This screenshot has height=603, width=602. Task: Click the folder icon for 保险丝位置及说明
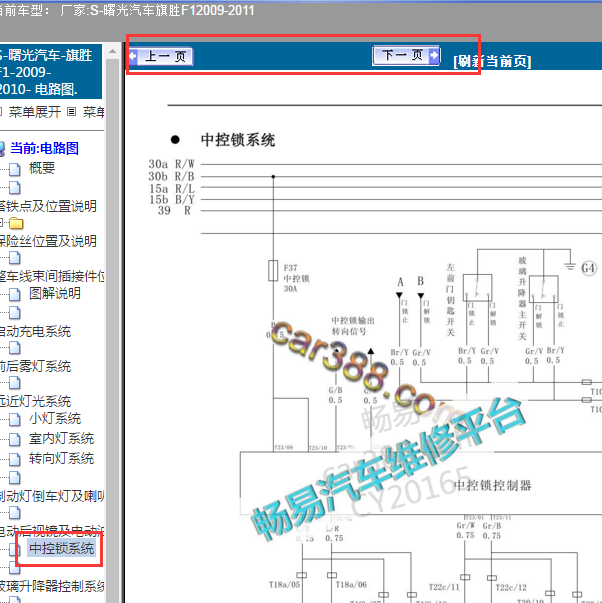click(x=16, y=223)
